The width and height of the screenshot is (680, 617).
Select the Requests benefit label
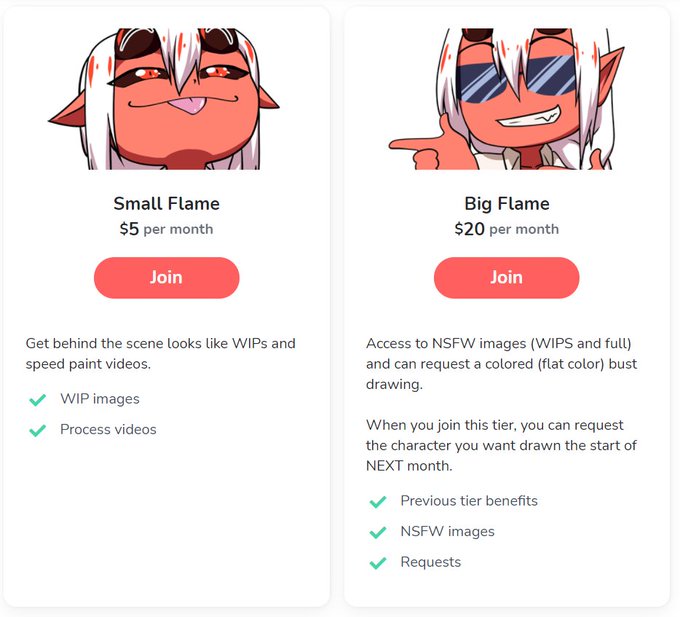pyautogui.click(x=431, y=562)
